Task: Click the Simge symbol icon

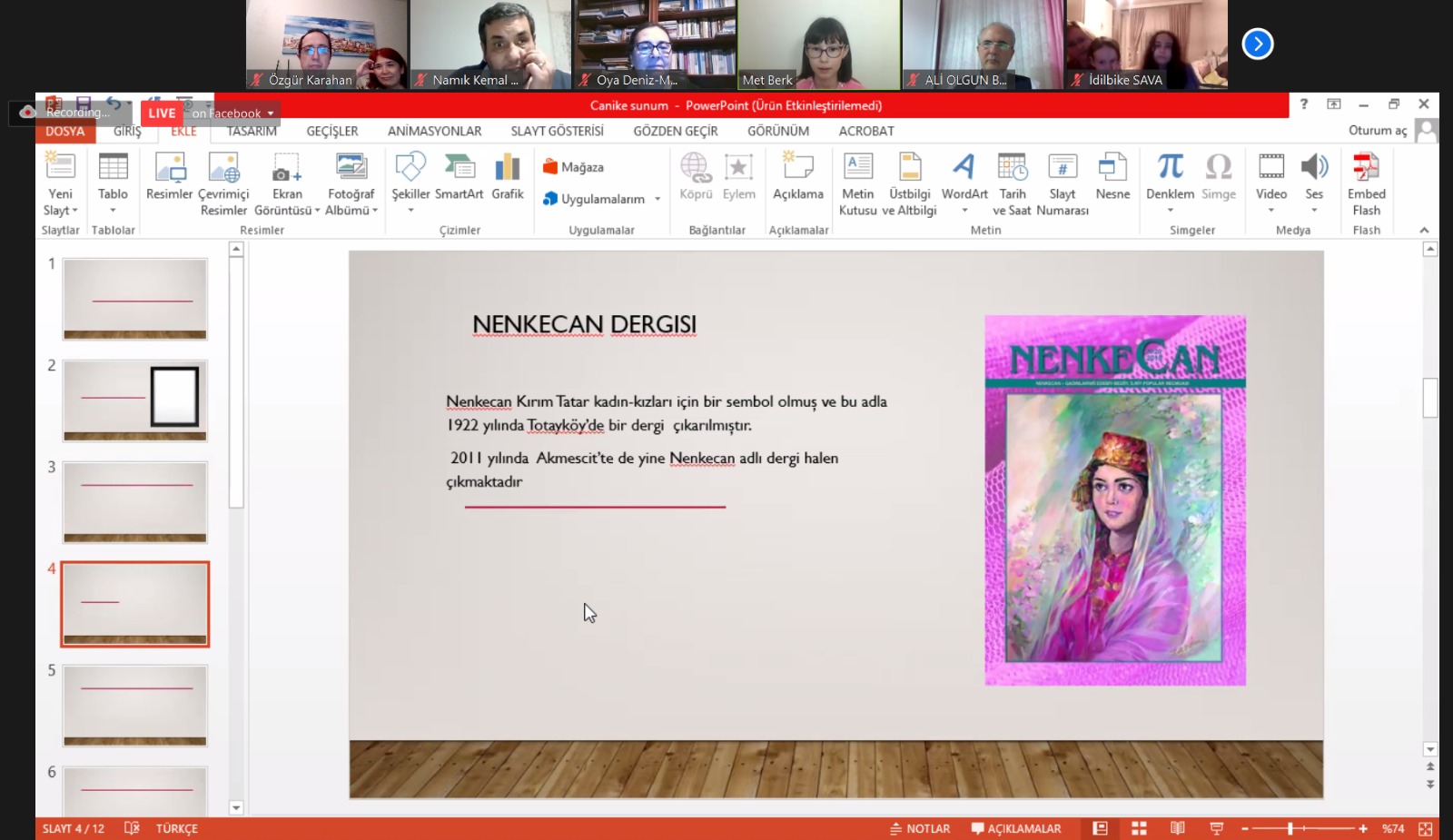Action: pos(1219,176)
